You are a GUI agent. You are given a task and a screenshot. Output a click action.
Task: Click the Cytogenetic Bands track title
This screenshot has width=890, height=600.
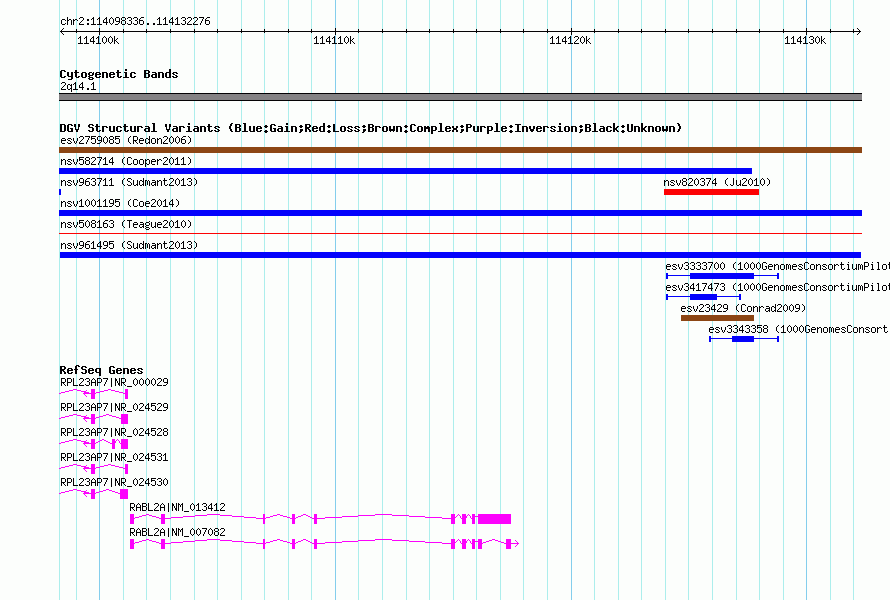[119, 74]
